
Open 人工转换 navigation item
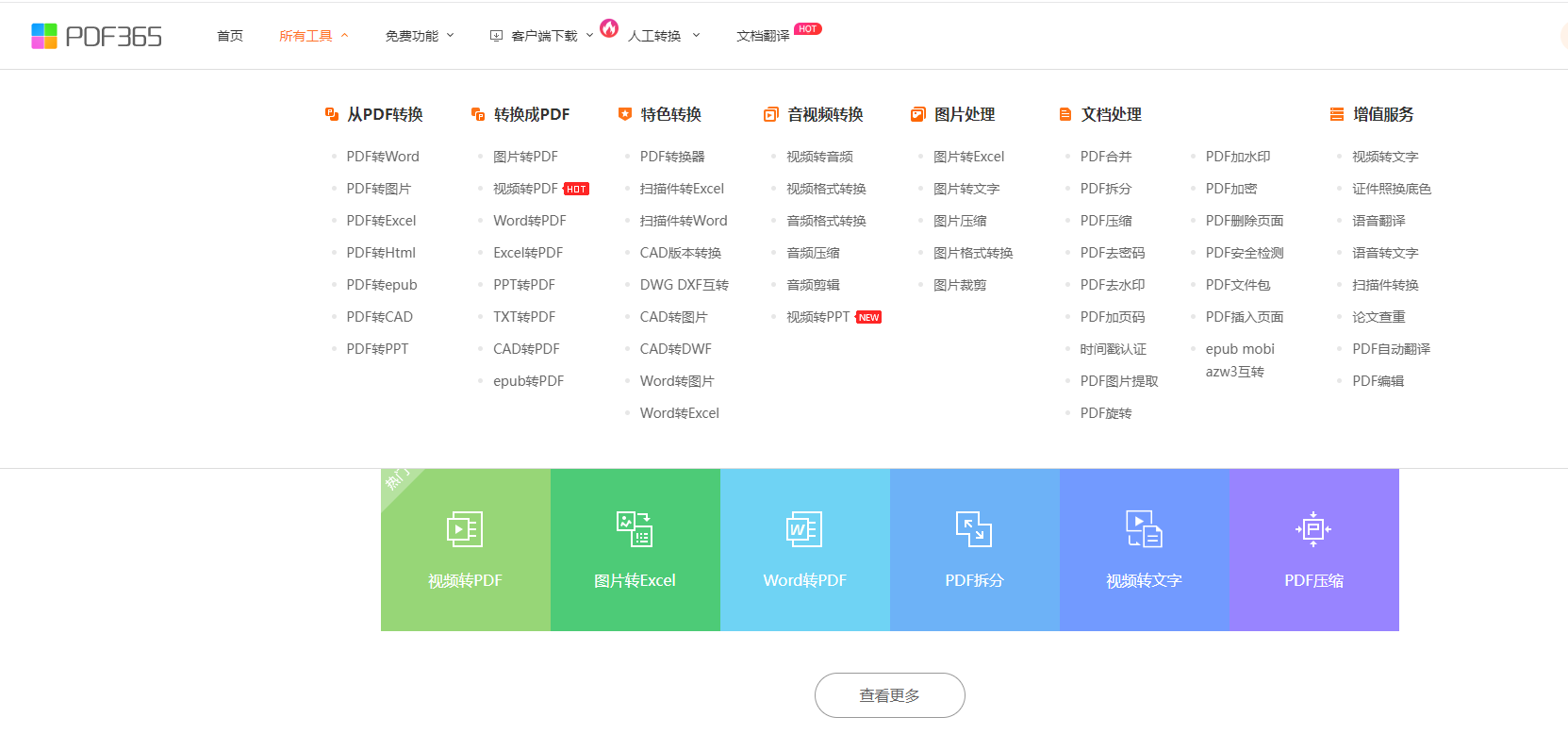654,36
